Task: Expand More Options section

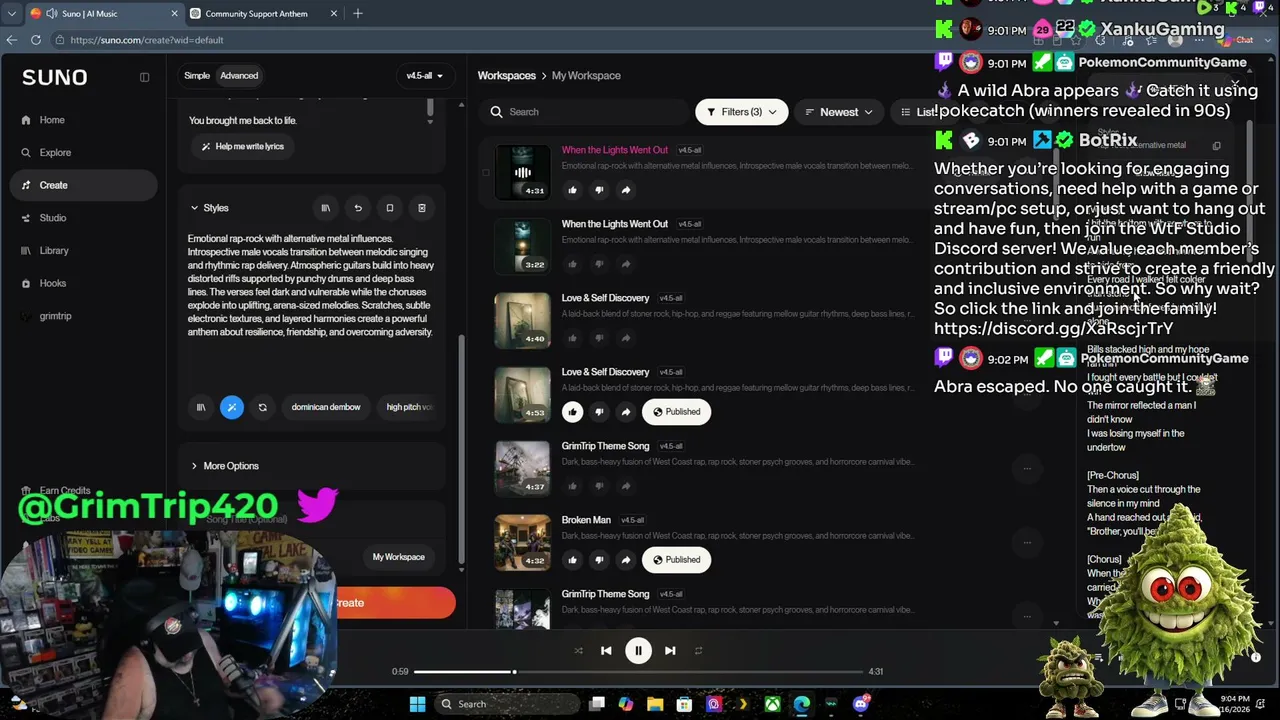Action: tap(224, 466)
